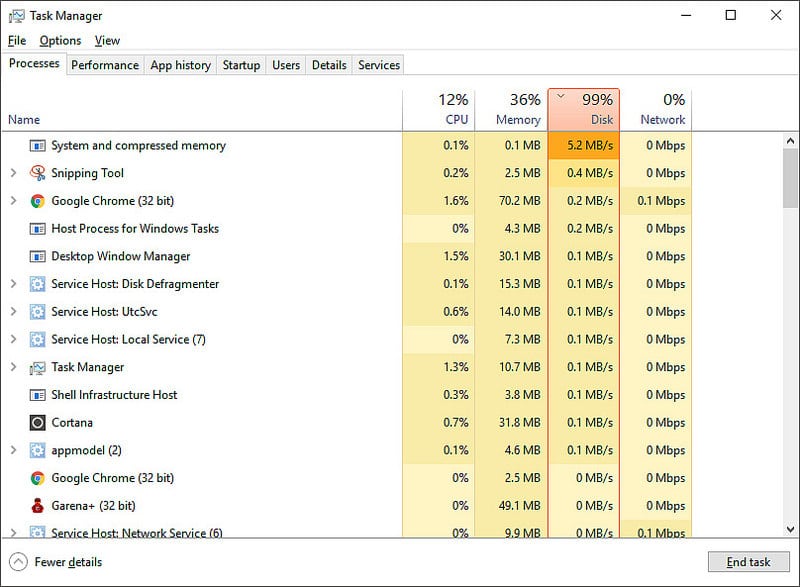This screenshot has width=800, height=587.
Task: Click the Cortana circle icon
Action: [x=37, y=423]
